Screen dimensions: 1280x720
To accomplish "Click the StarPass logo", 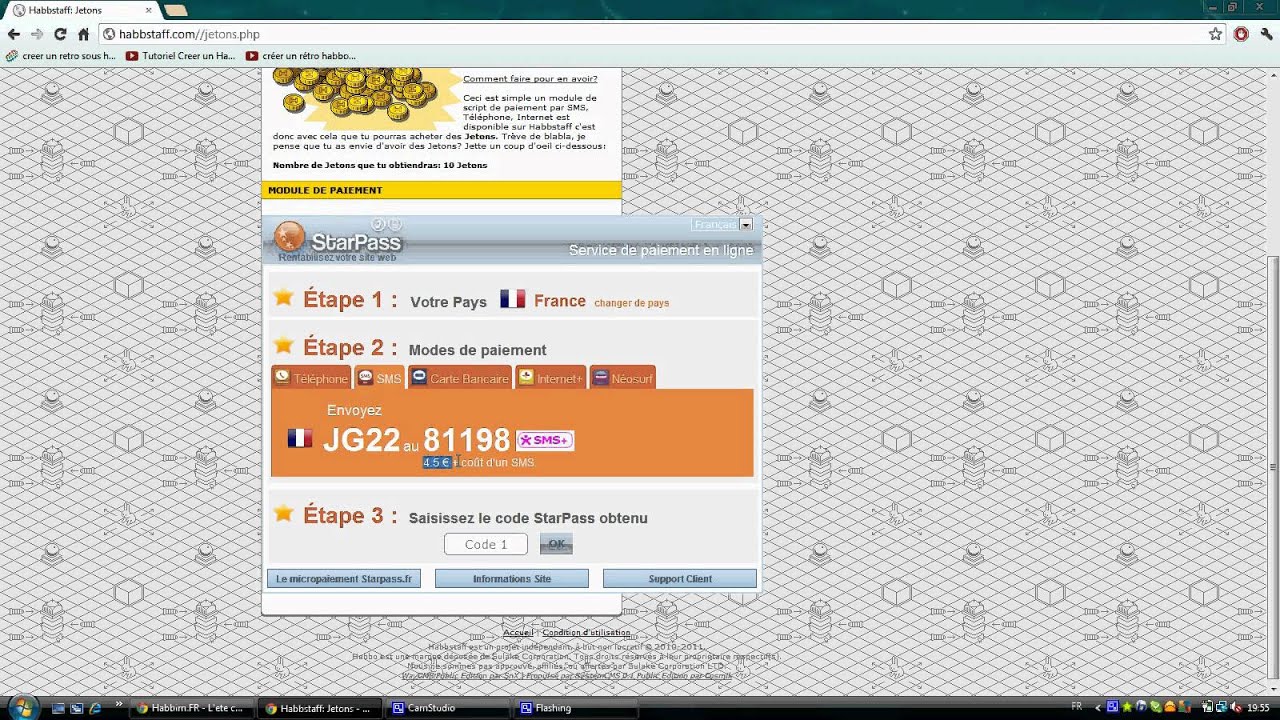I will (339, 241).
